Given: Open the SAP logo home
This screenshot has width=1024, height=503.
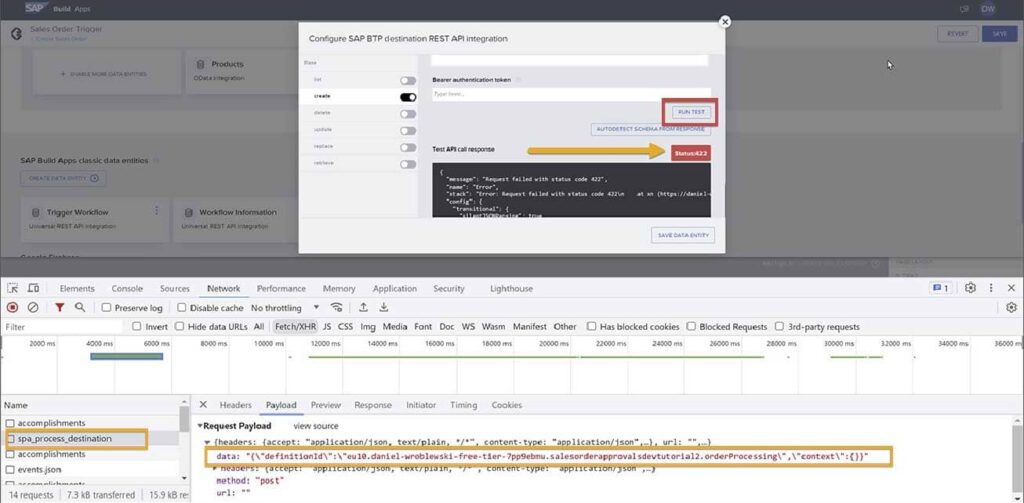Looking at the screenshot, I should pos(35,8).
